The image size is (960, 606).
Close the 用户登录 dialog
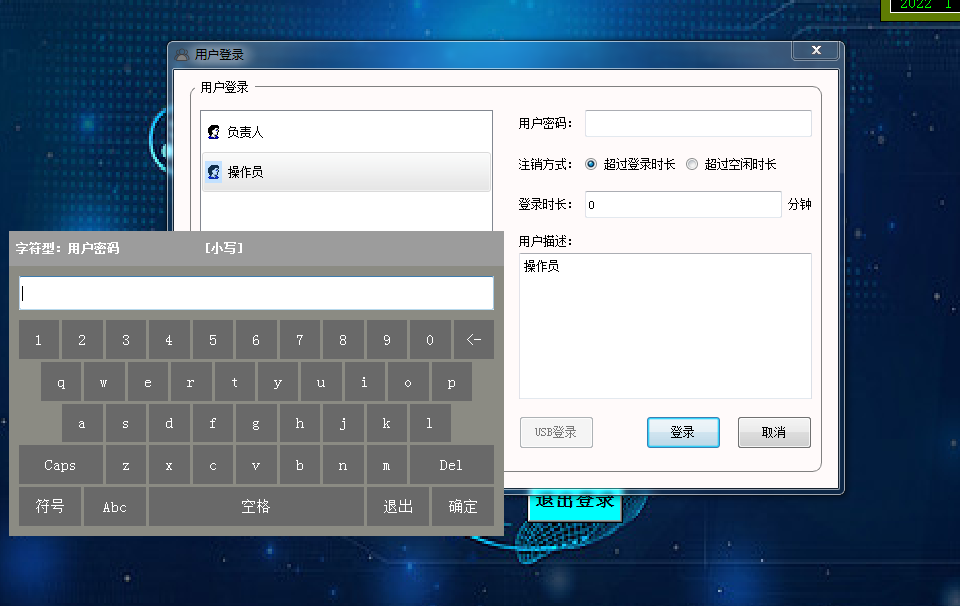tap(816, 50)
